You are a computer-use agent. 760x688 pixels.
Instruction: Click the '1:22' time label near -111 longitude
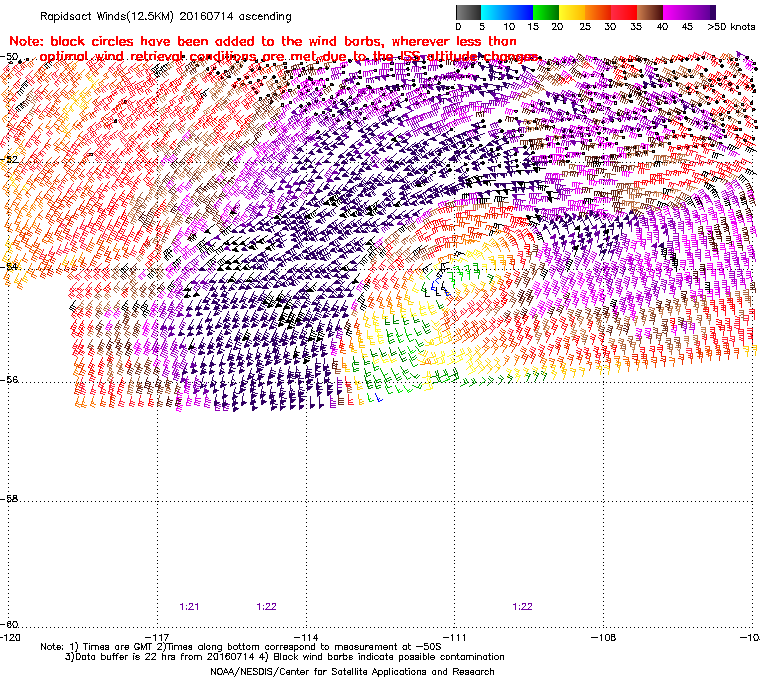pyautogui.click(x=522, y=607)
